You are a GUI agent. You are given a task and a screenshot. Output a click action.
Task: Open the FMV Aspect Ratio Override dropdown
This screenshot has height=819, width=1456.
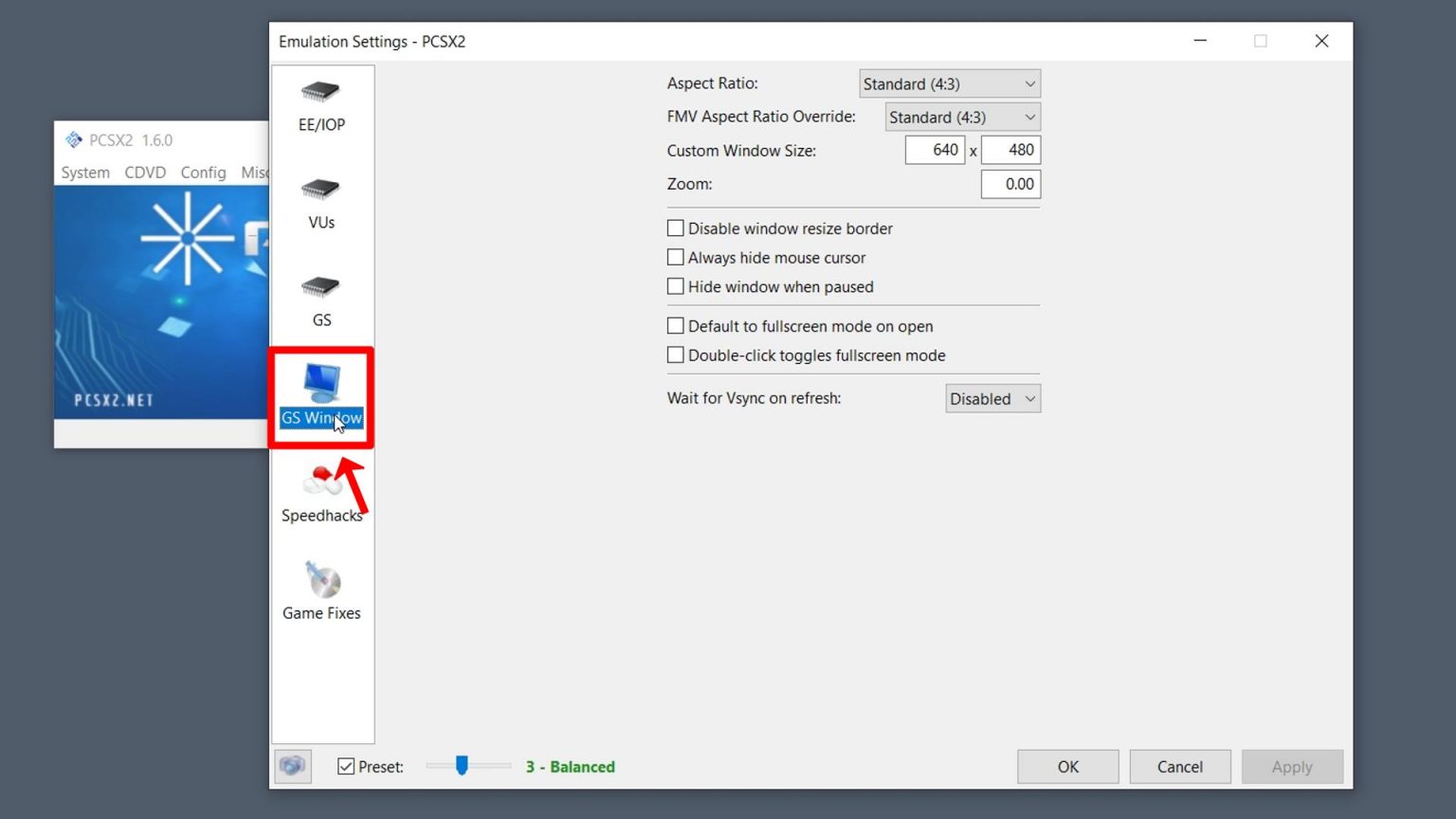tap(963, 117)
